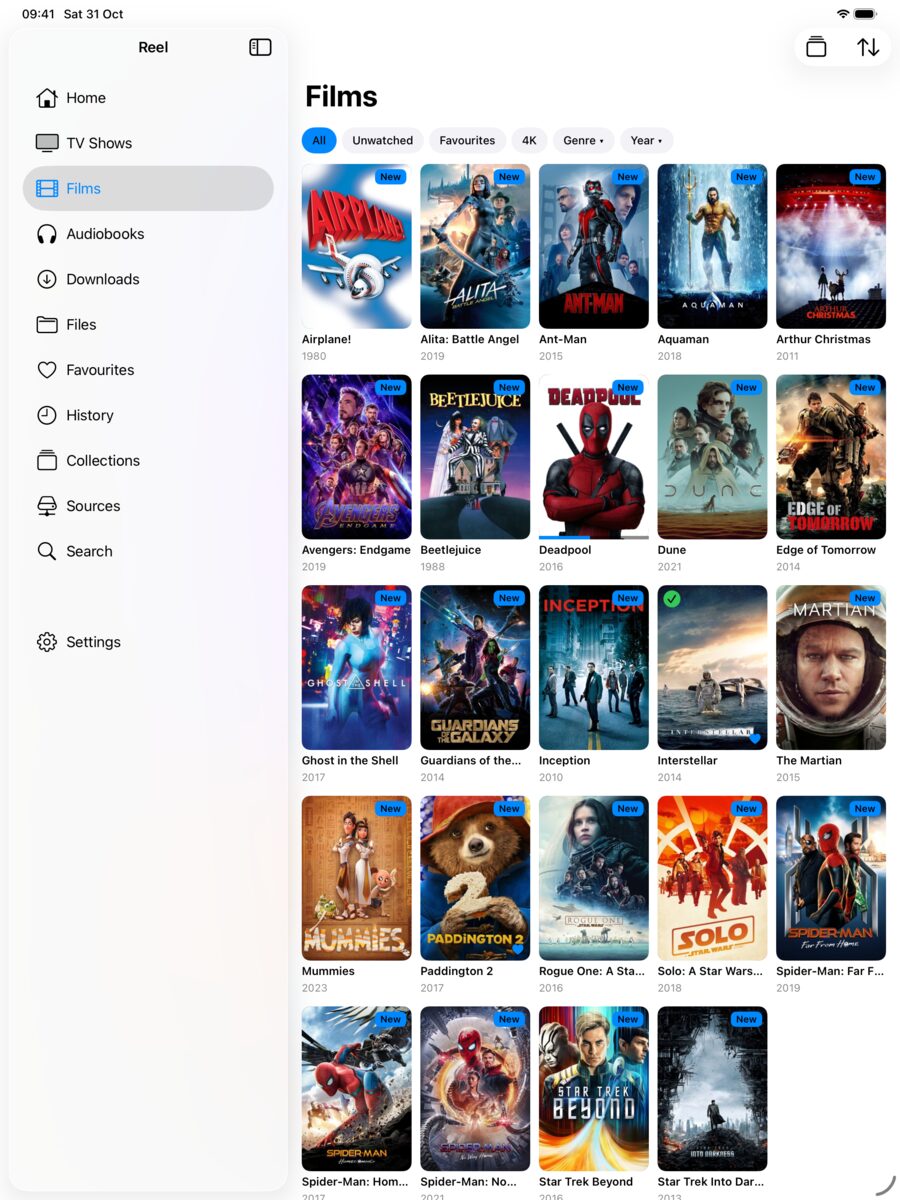Open the collections view icon in top toolbar
The width and height of the screenshot is (900, 1200).
click(x=816, y=47)
